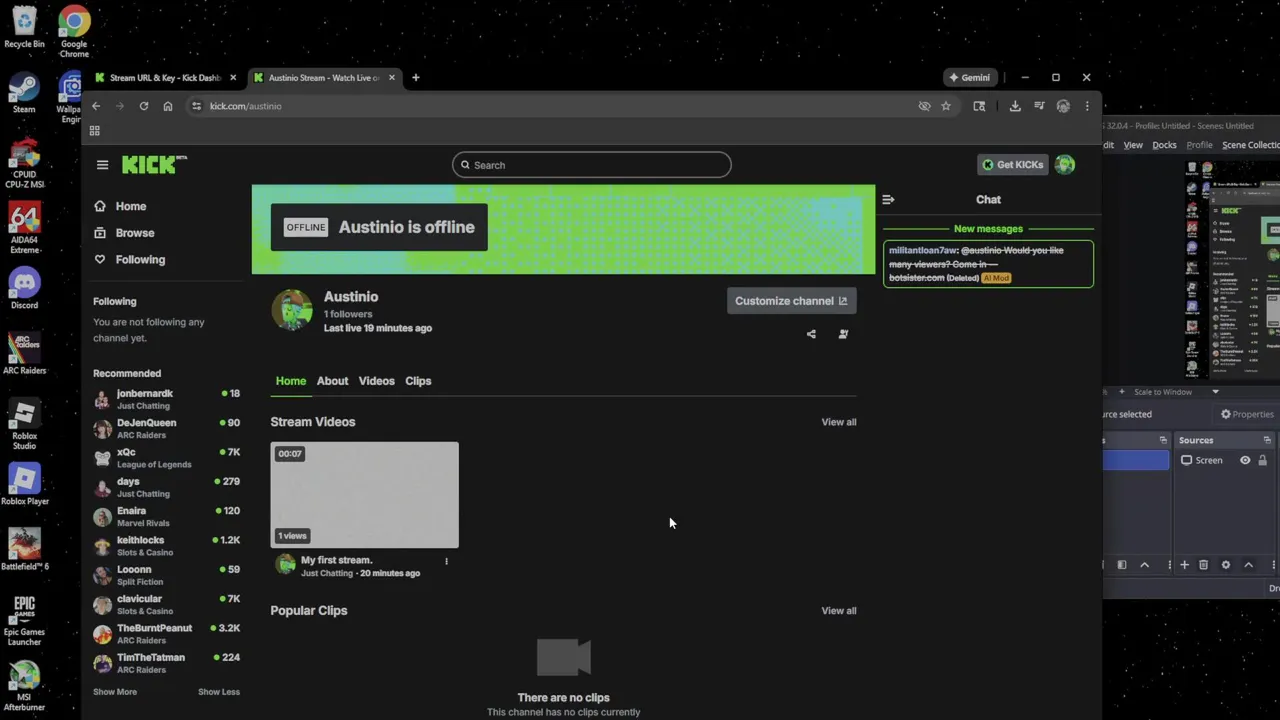Click the share icon under Customize channel
The width and height of the screenshot is (1280, 720).
[x=811, y=334]
